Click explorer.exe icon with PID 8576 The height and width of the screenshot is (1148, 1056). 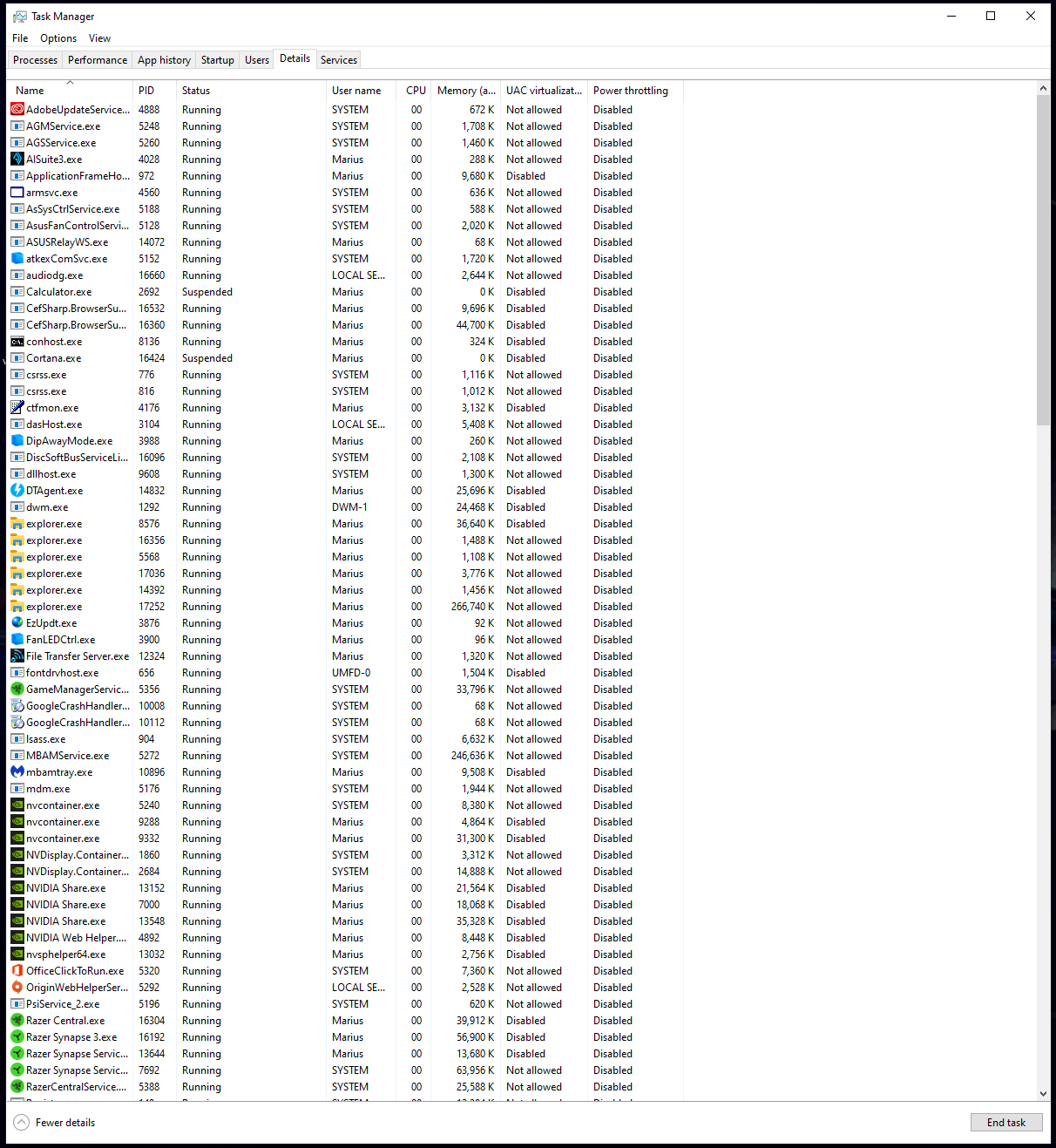[x=17, y=524]
